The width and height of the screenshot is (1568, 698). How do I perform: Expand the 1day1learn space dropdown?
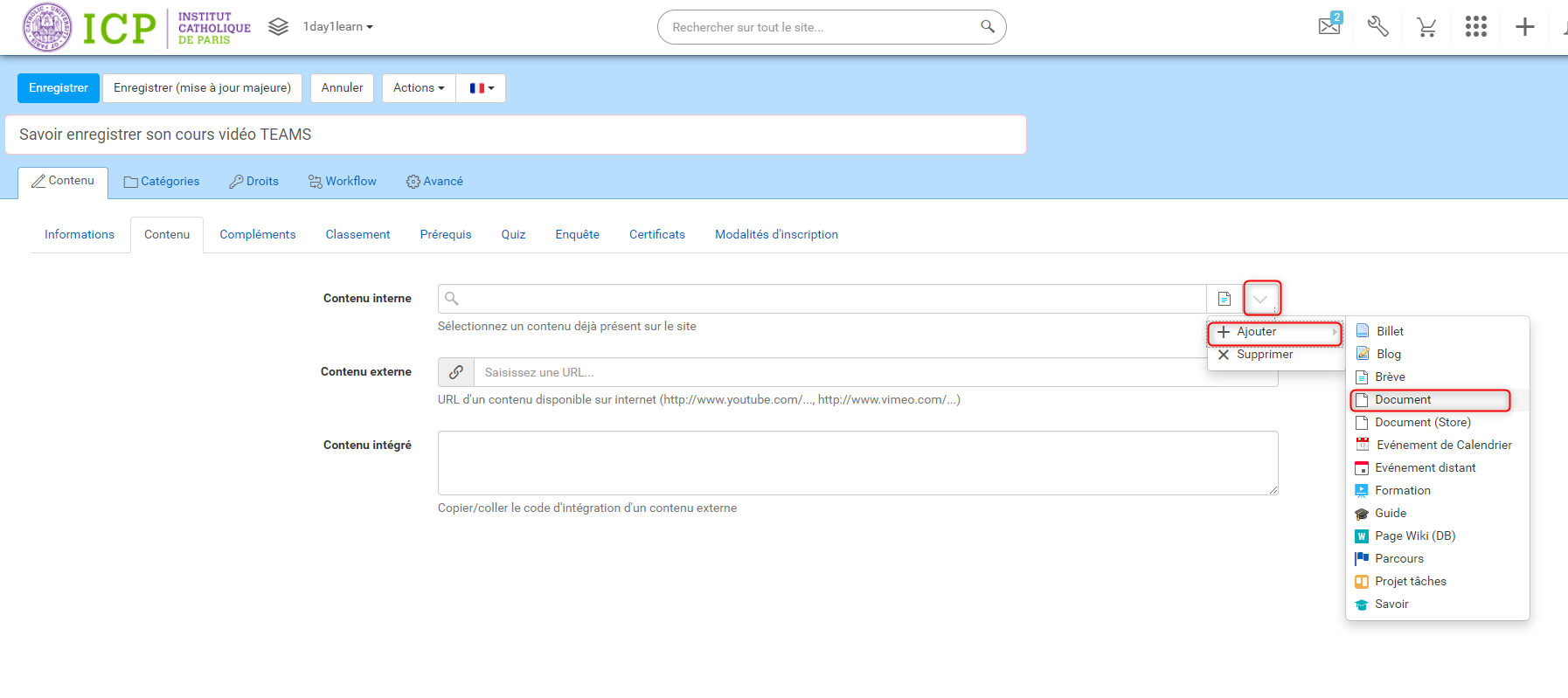(337, 27)
